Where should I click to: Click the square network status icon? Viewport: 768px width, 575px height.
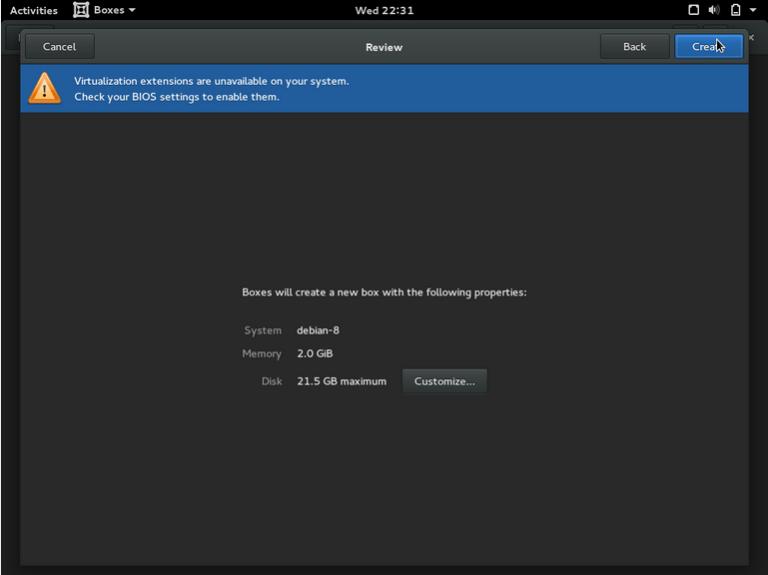[x=694, y=10]
